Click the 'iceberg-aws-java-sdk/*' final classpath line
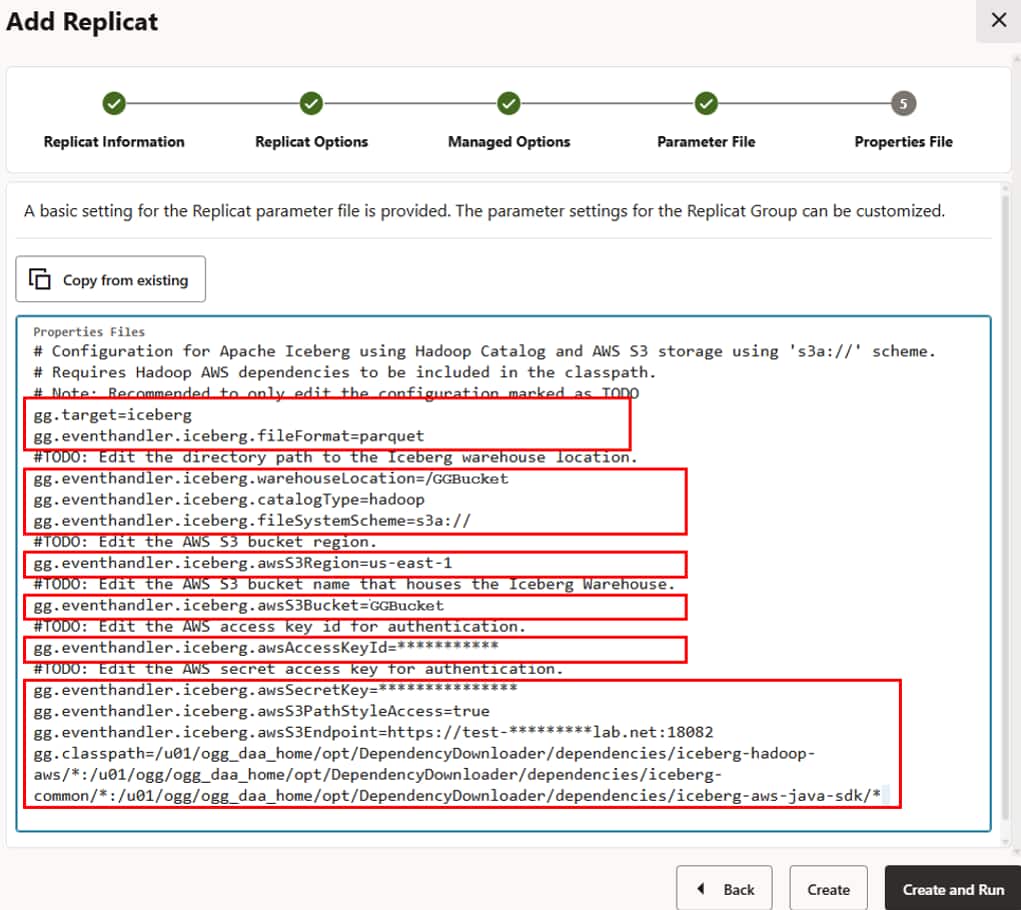The width and height of the screenshot is (1021, 910). pos(457,795)
